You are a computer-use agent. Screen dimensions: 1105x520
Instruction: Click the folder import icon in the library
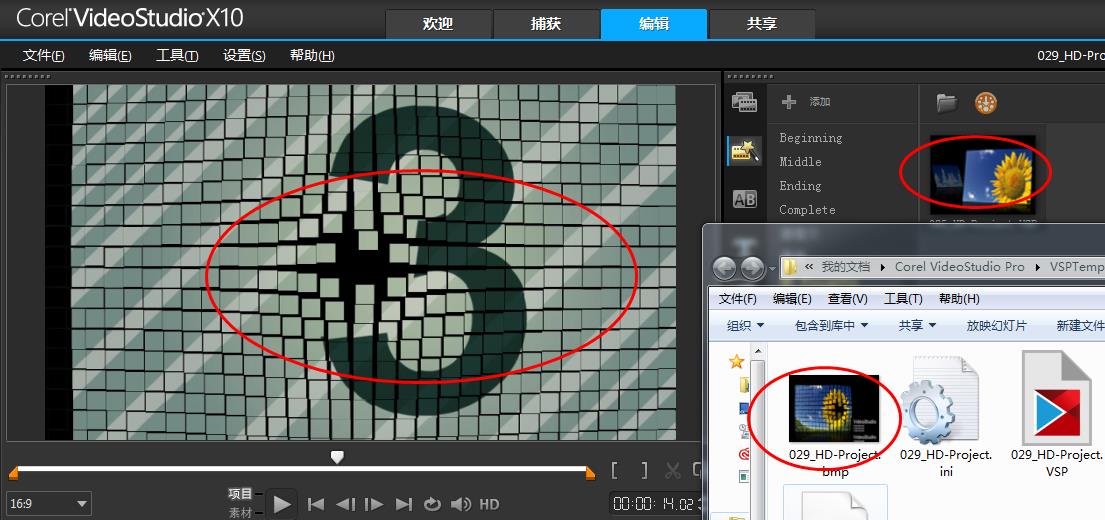click(x=946, y=104)
